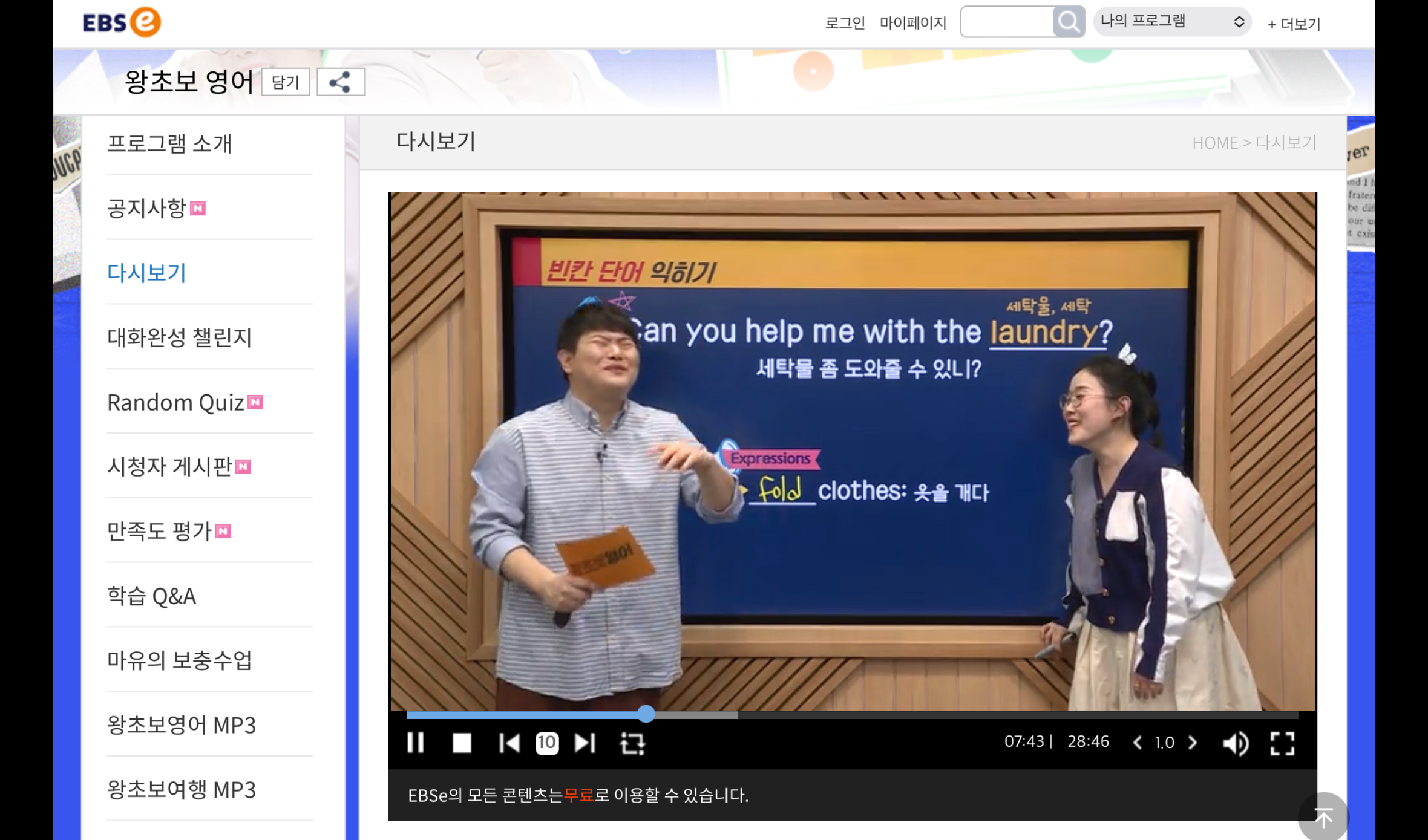Click the 왕초보 영어 program title
Viewport: 1428px width, 840px height.
[189, 82]
